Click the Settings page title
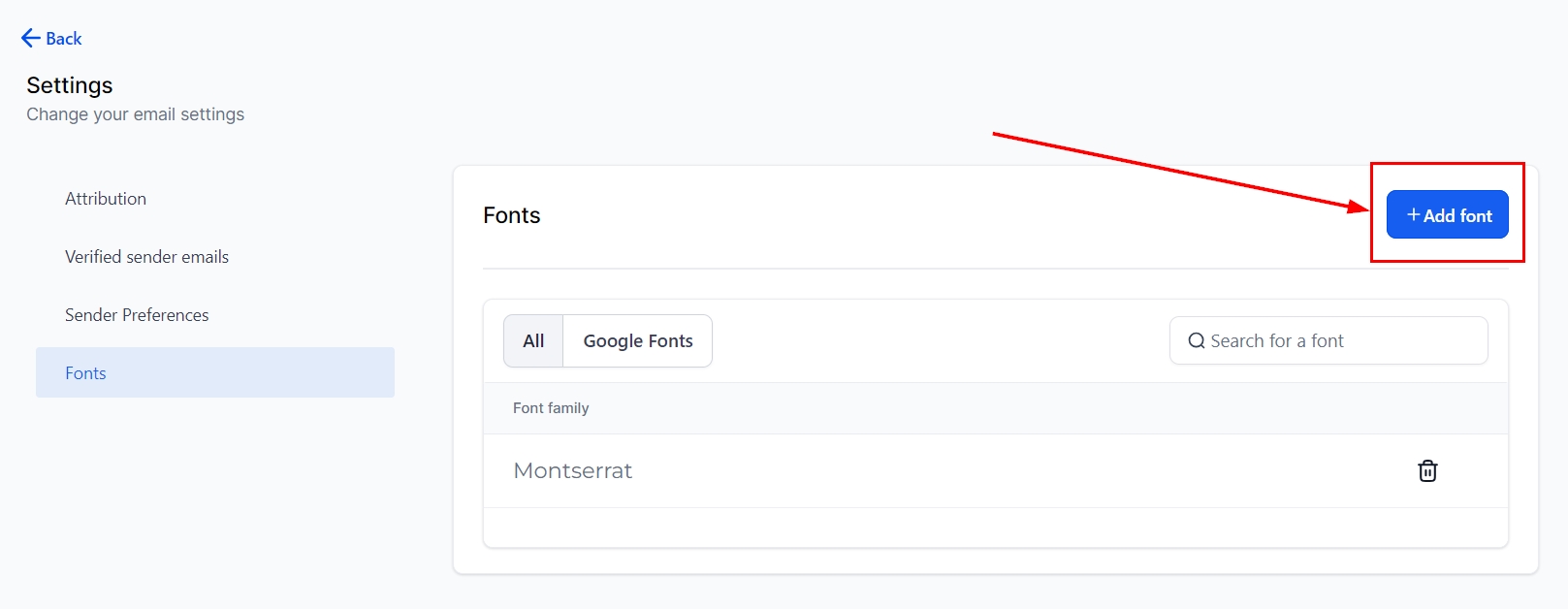 [70, 85]
